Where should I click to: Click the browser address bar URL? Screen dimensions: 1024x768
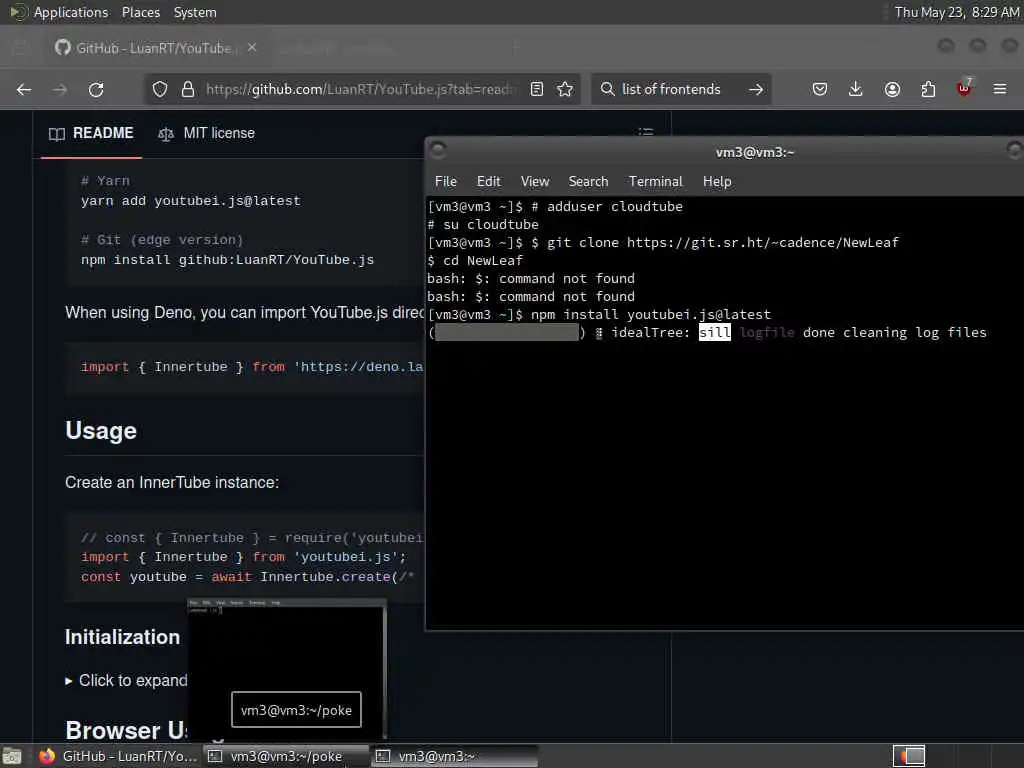click(360, 89)
